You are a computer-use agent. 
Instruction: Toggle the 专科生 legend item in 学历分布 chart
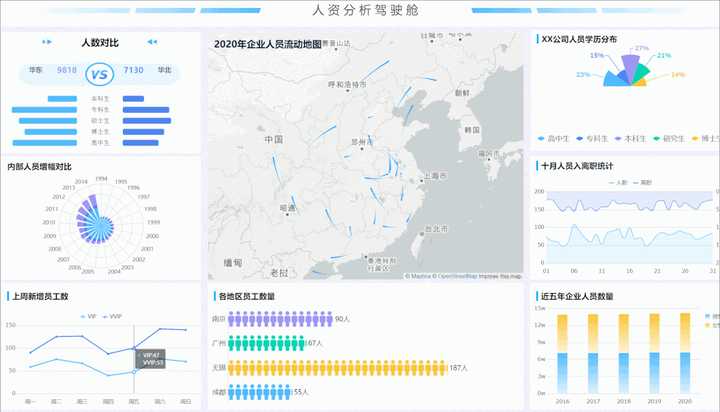coord(592,138)
